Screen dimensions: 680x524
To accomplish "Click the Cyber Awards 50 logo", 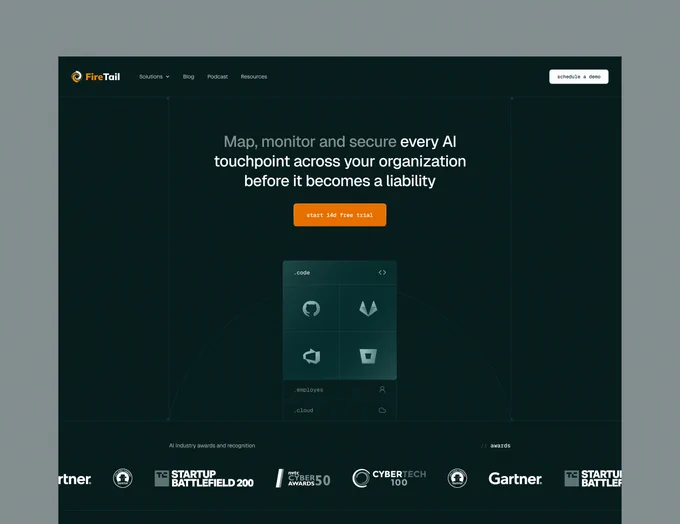I will click(303, 478).
